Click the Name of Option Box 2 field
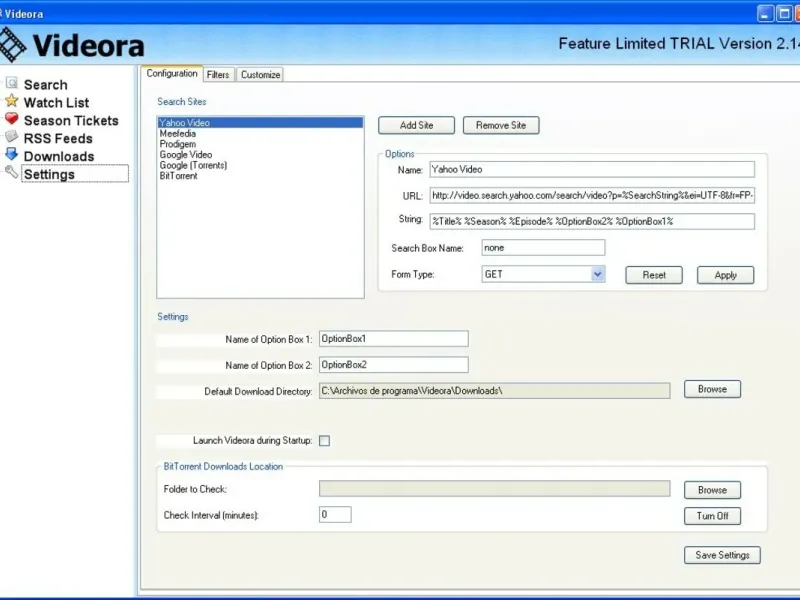The height and width of the screenshot is (600, 800). click(394, 365)
